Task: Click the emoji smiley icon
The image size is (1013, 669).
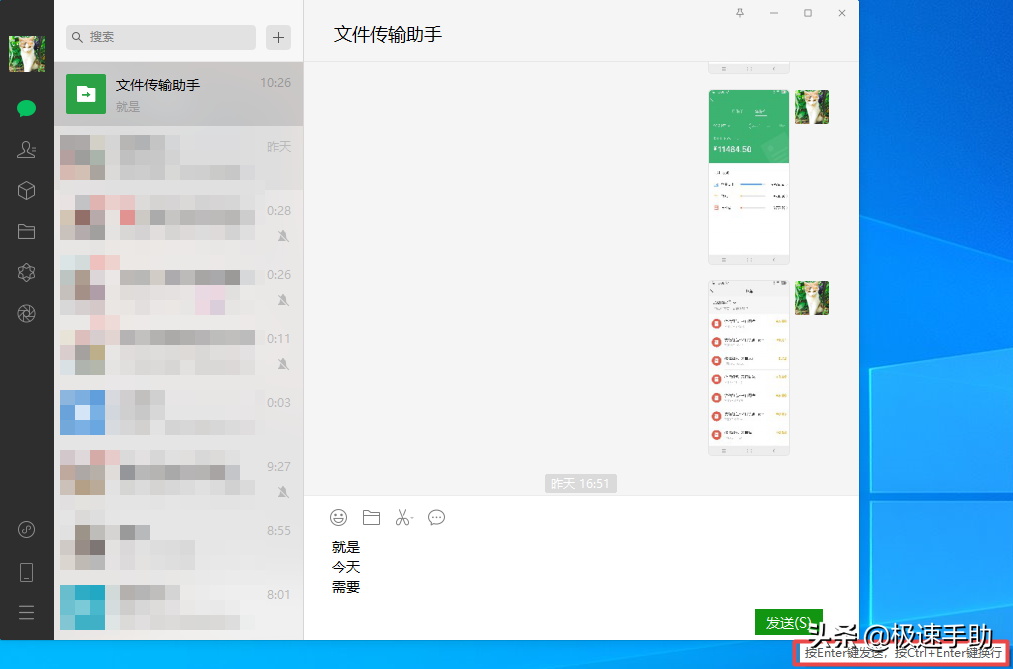Action: click(x=339, y=517)
